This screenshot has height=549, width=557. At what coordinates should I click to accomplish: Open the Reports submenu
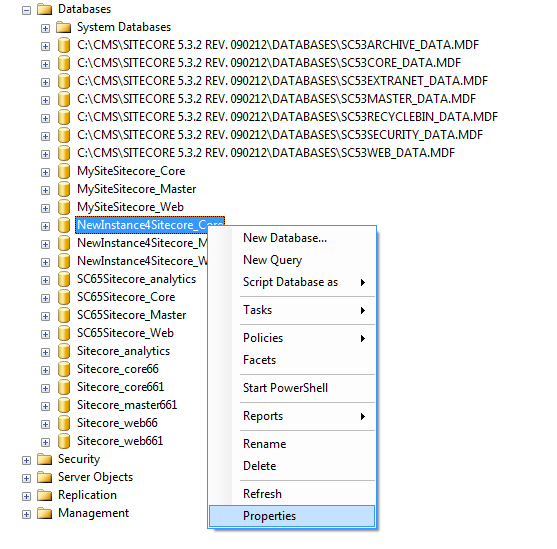292,416
